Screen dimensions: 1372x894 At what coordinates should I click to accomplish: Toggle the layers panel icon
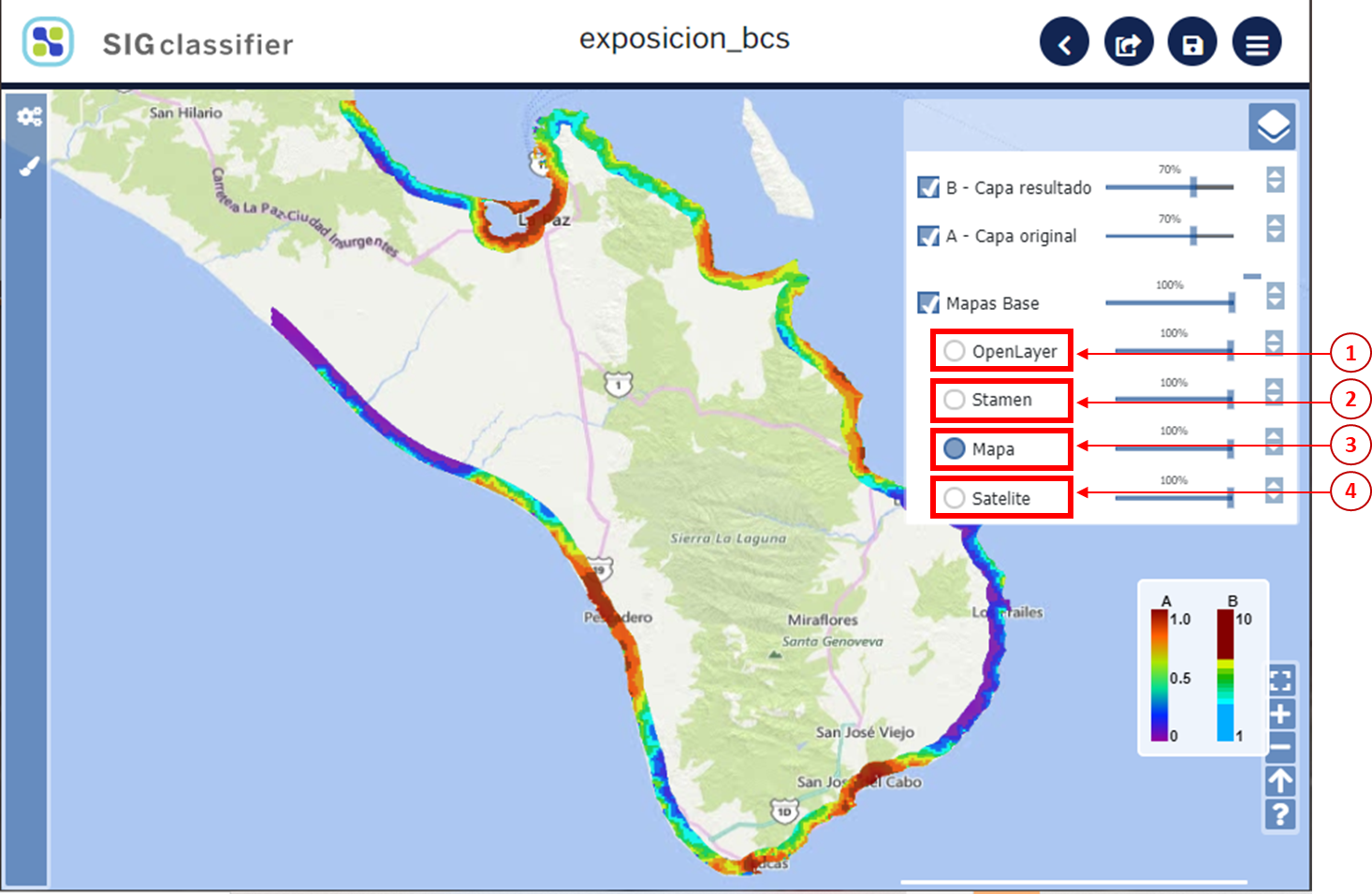pos(1273,126)
